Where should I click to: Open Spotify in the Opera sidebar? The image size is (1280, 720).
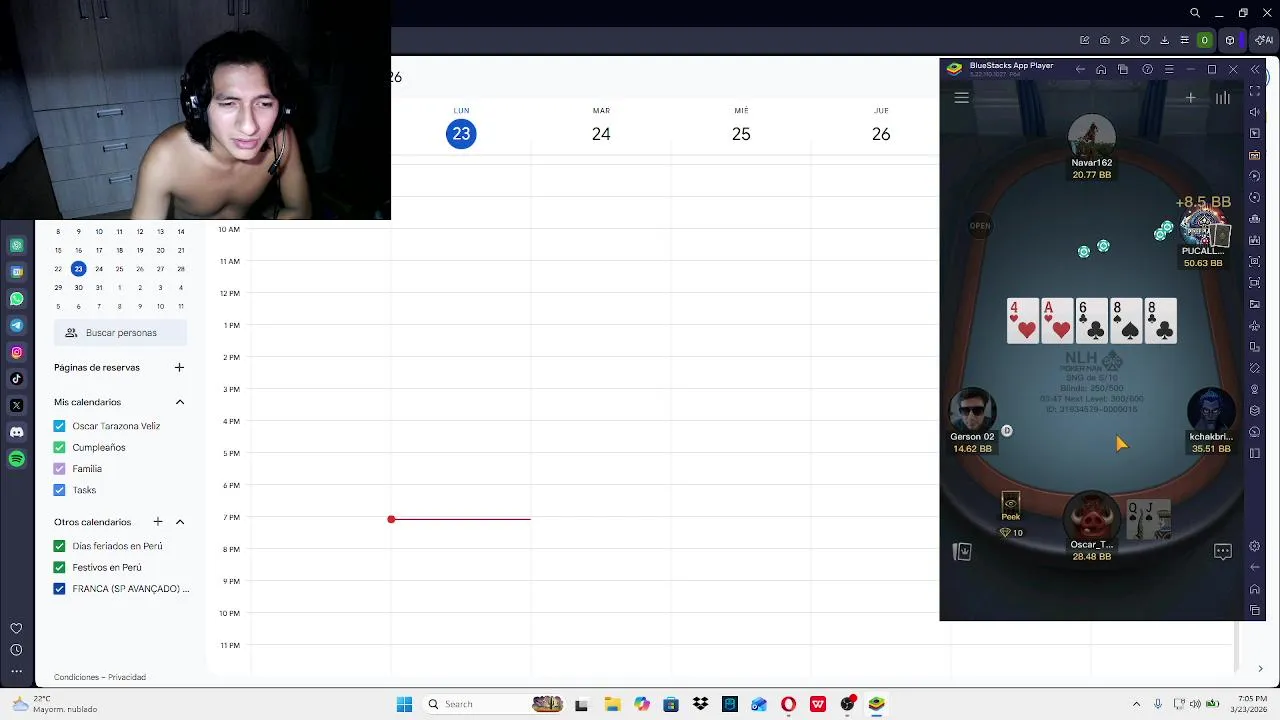click(17, 459)
